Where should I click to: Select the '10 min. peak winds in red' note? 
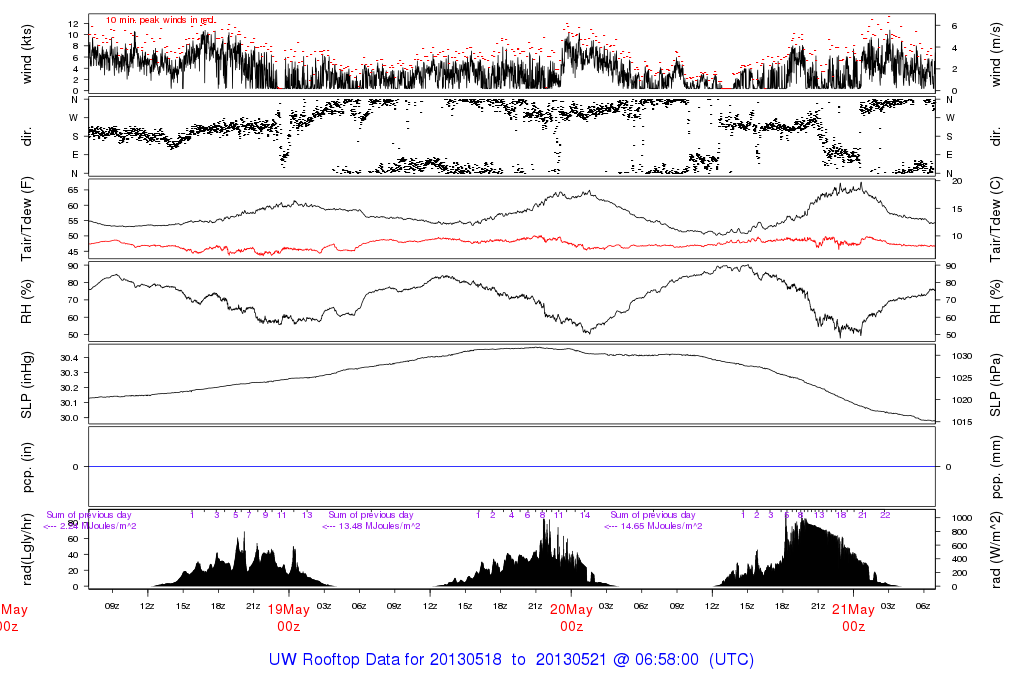pyautogui.click(x=161, y=20)
